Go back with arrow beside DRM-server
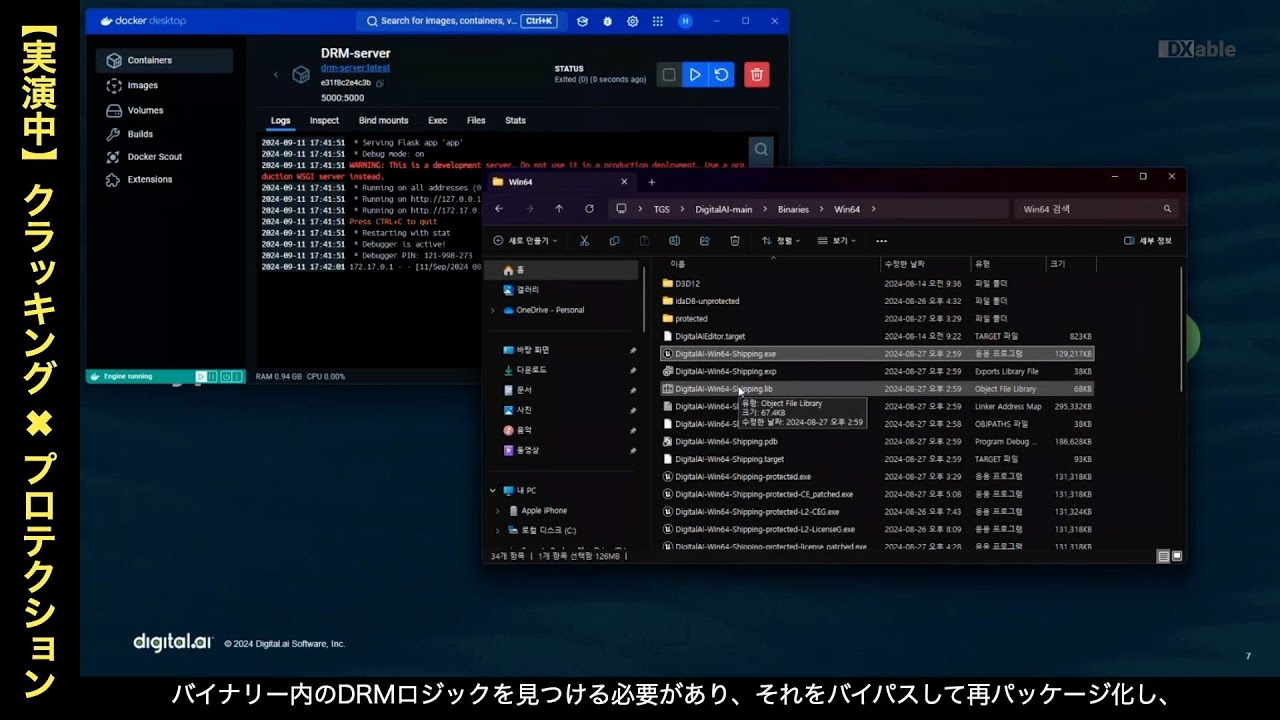Image resolution: width=1280 pixels, height=720 pixels. 276,74
